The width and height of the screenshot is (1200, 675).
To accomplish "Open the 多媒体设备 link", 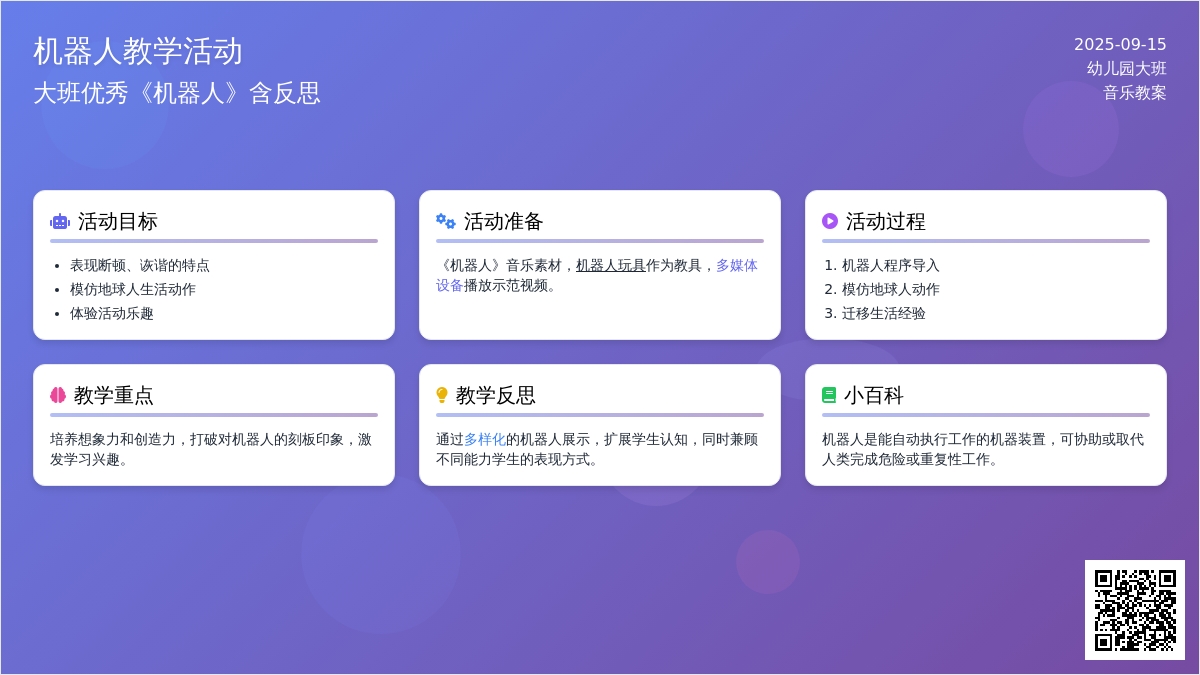I will click(736, 266).
